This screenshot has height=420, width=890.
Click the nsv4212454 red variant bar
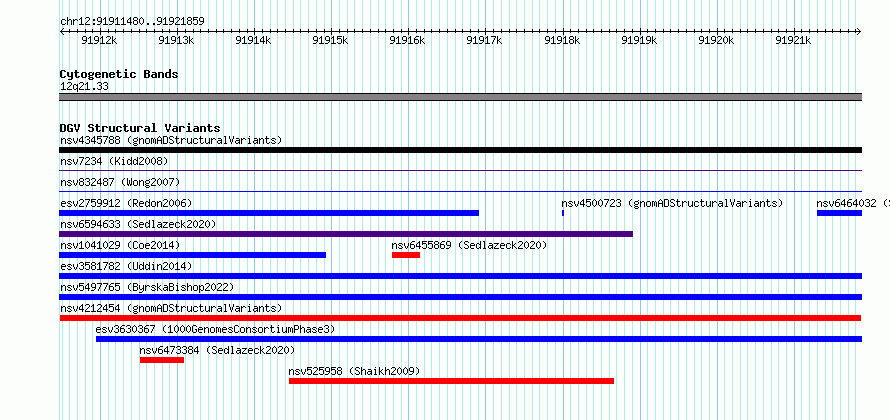(x=460, y=318)
